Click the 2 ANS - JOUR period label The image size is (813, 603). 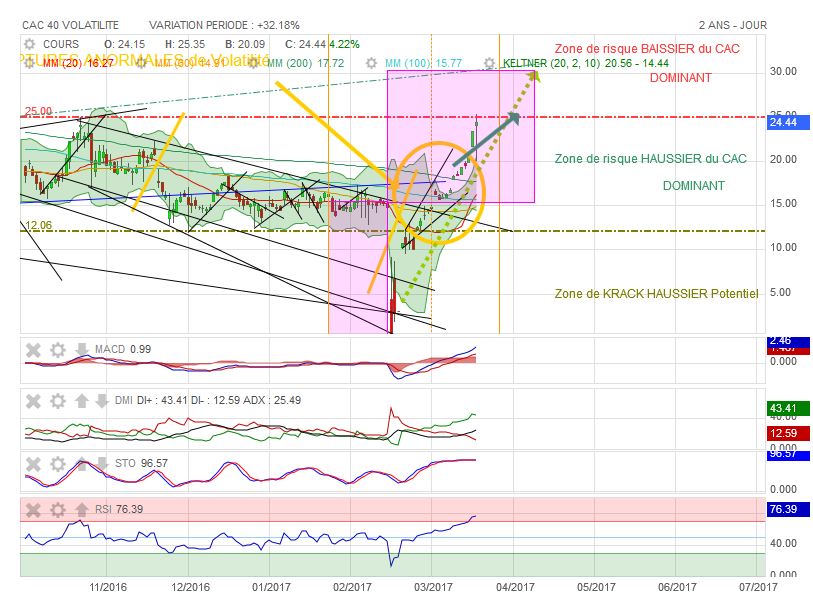(733, 25)
